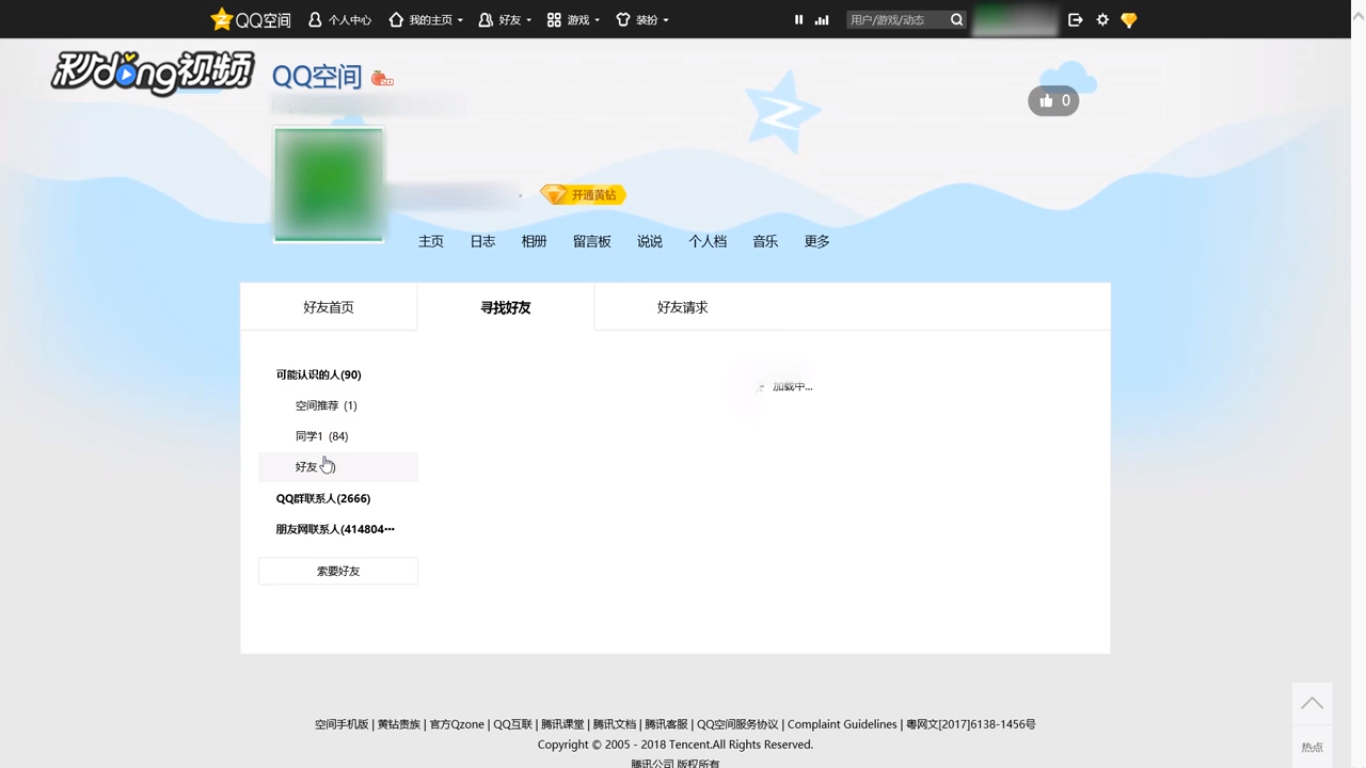
Task: Open 个人中心 from the top bar
Action: point(340,20)
